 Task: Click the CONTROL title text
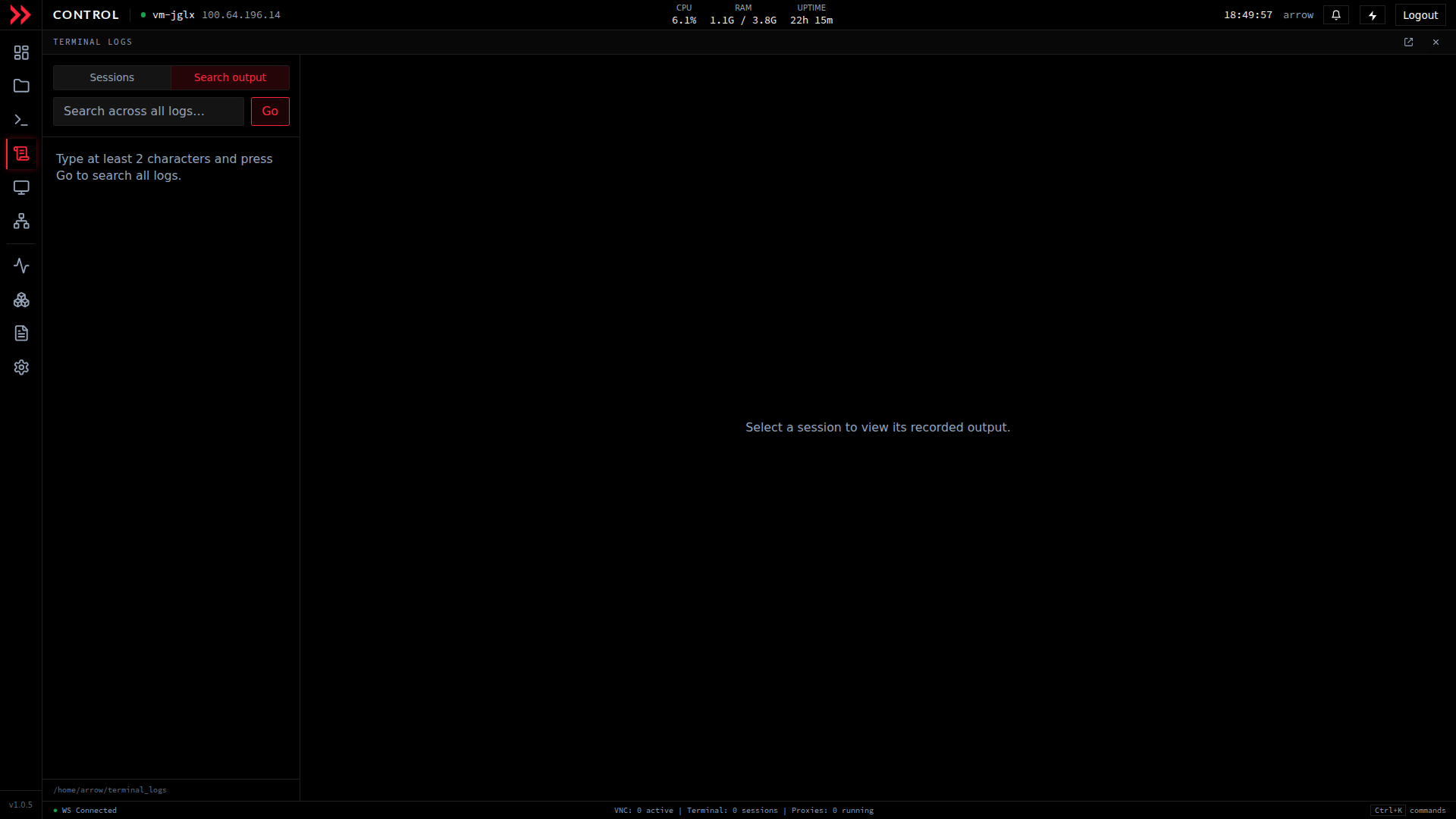click(x=86, y=15)
